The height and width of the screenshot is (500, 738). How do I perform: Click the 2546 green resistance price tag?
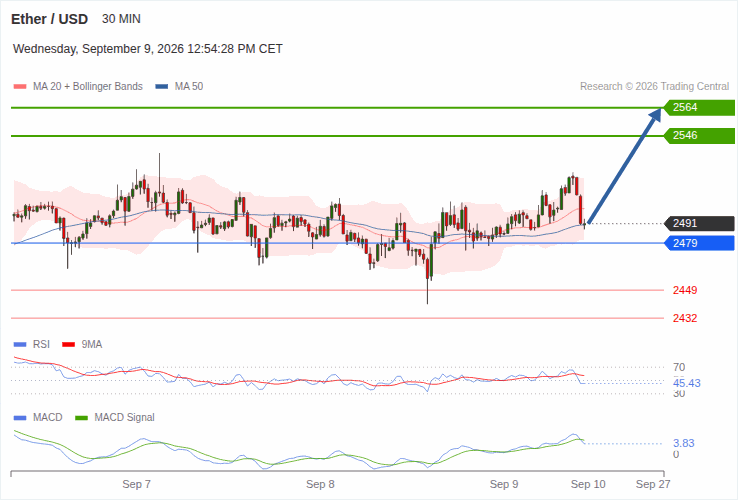[699, 136]
